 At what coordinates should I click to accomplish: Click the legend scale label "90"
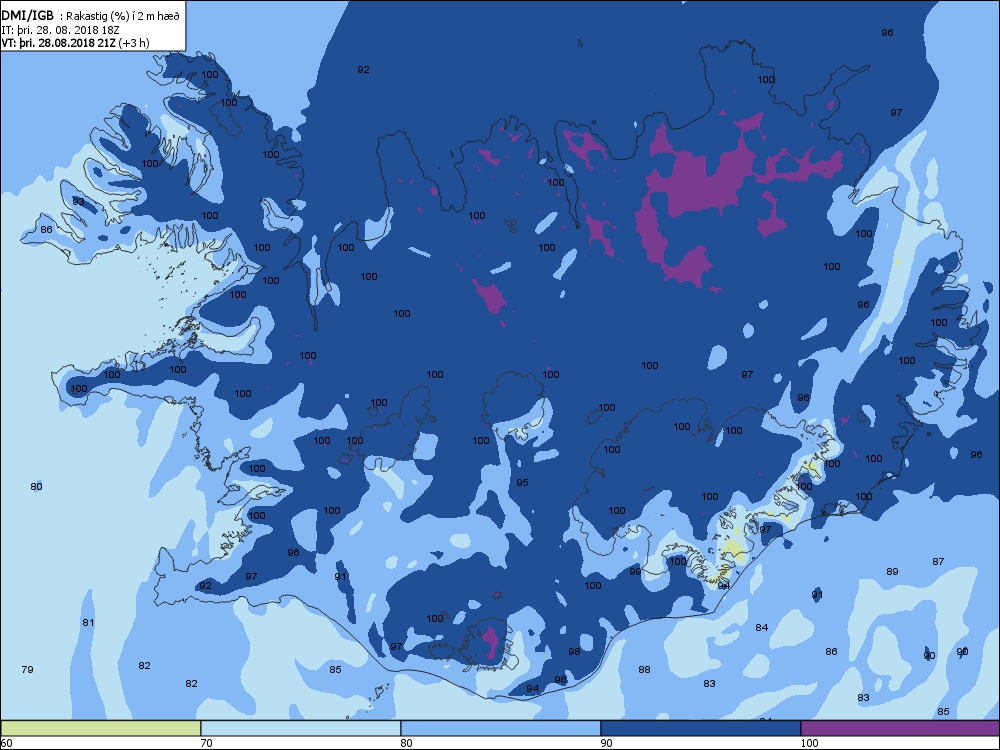click(607, 743)
